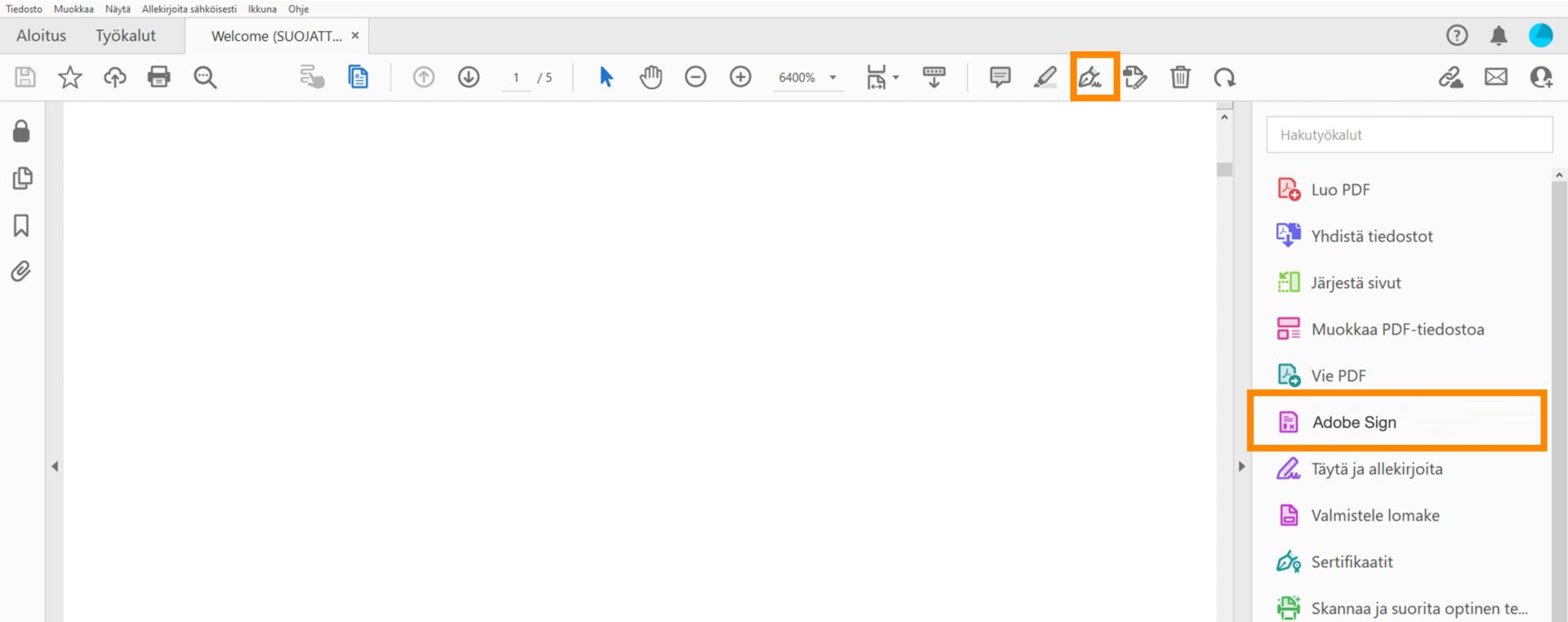Open the Tiedosto menu

(24, 9)
